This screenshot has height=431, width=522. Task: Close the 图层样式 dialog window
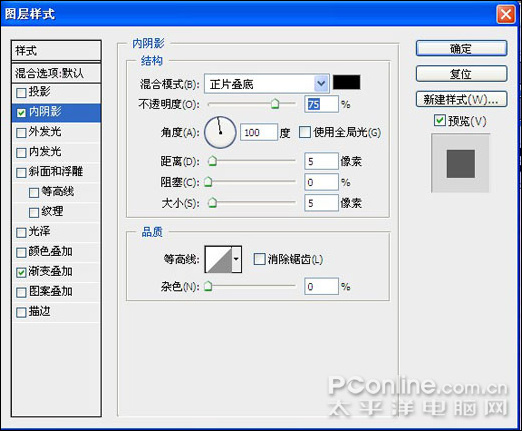(x=505, y=14)
